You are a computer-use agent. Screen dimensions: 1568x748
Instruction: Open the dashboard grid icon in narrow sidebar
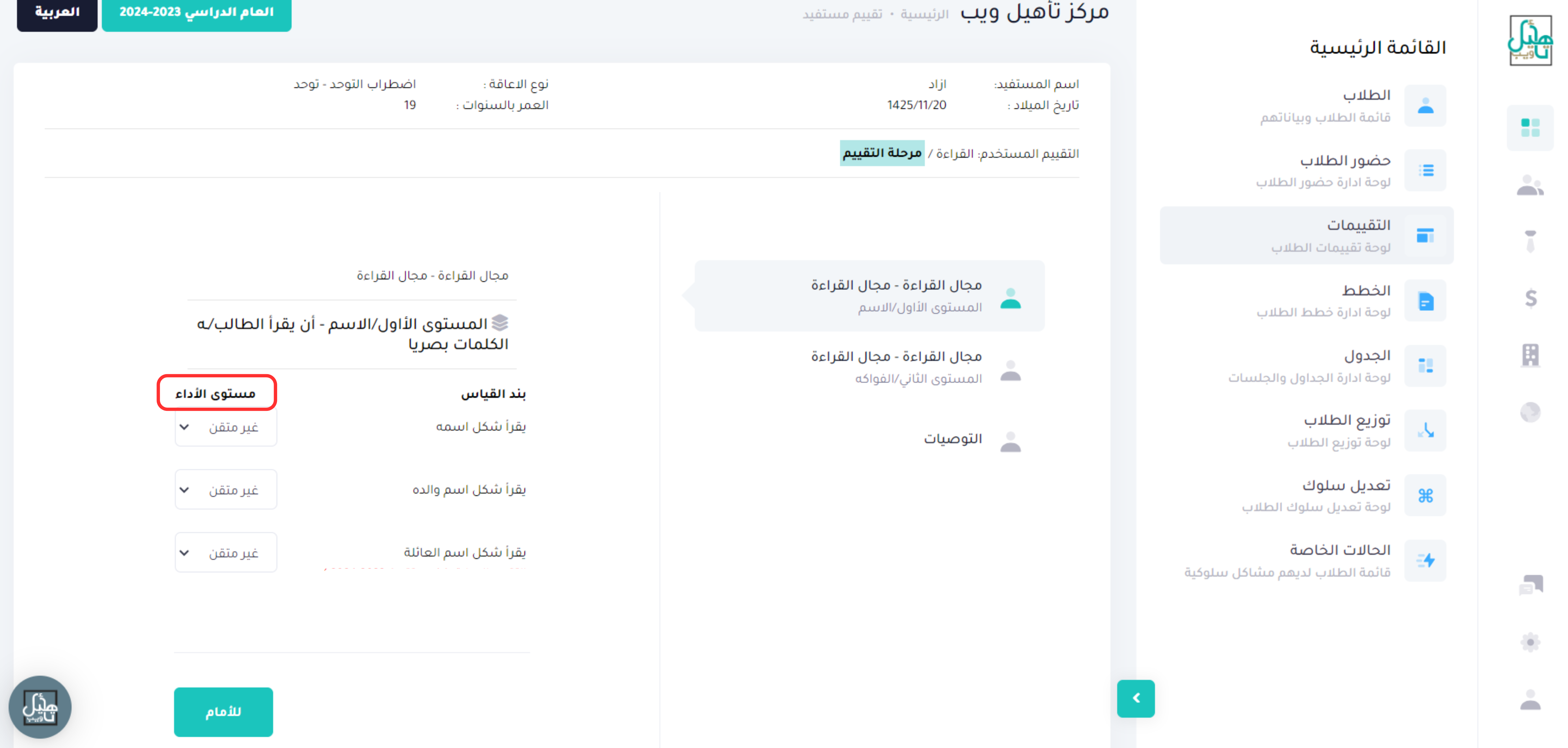coord(1530,128)
